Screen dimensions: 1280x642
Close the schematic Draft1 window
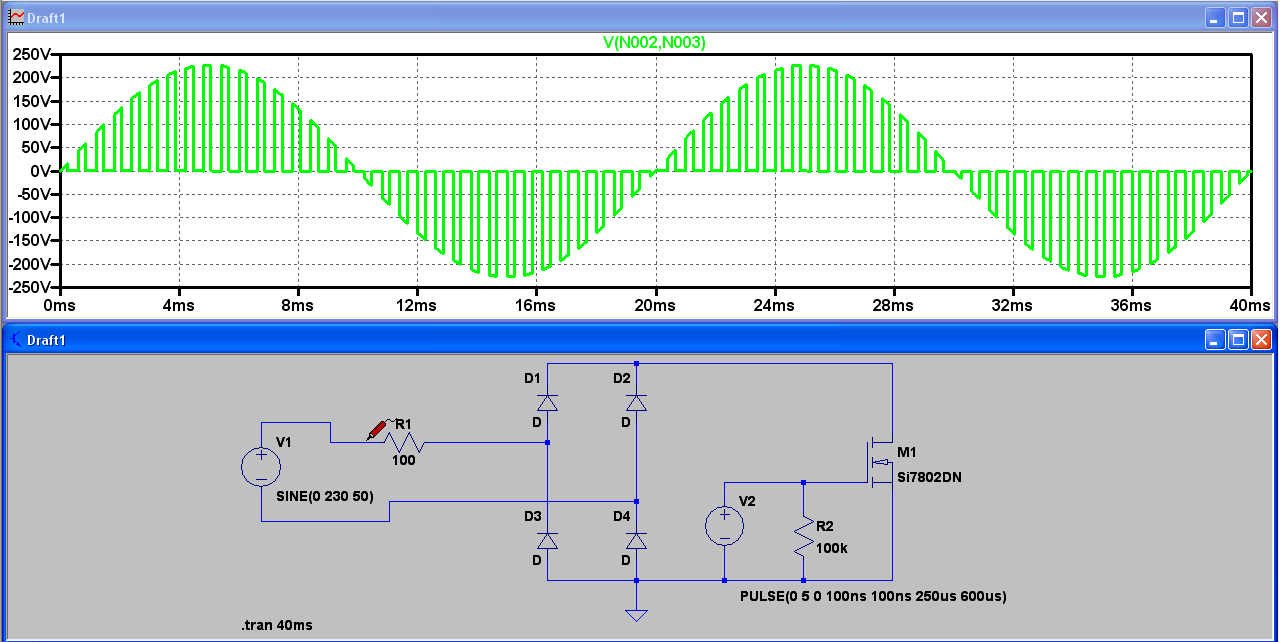[1261, 340]
